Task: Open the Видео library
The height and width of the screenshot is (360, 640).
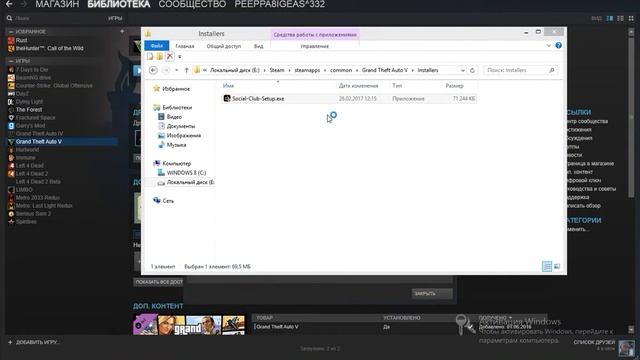Action: click(170, 117)
